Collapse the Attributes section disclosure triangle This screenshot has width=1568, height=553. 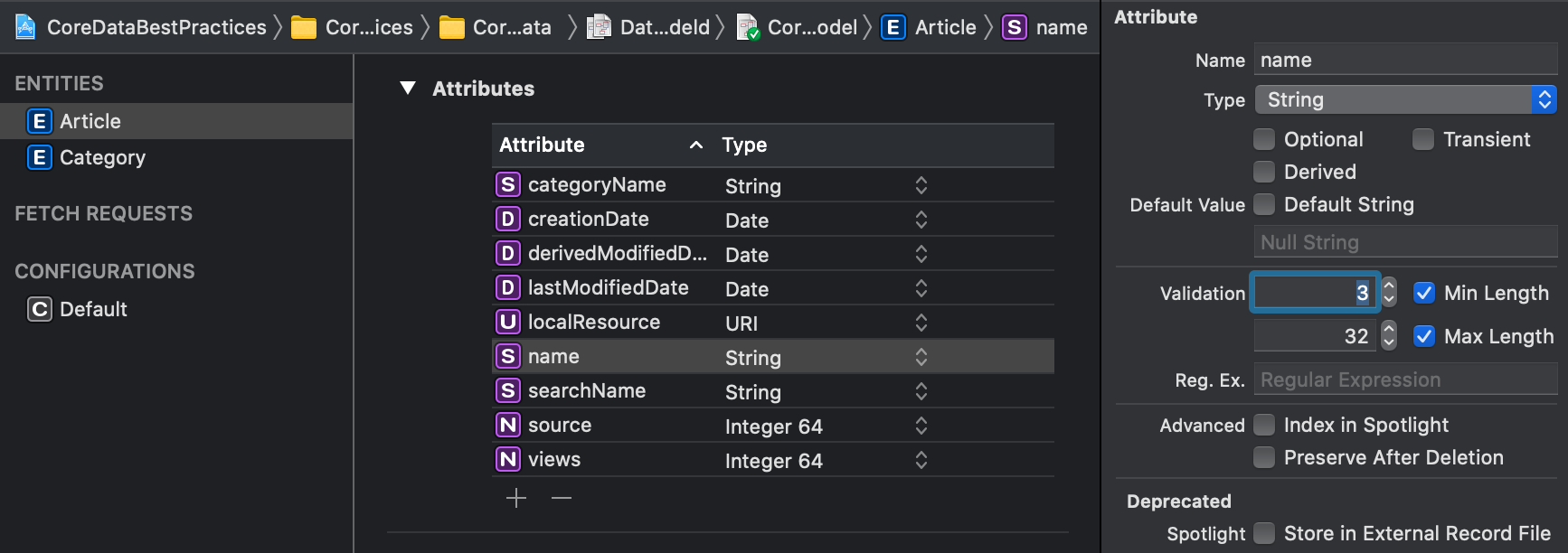[408, 89]
